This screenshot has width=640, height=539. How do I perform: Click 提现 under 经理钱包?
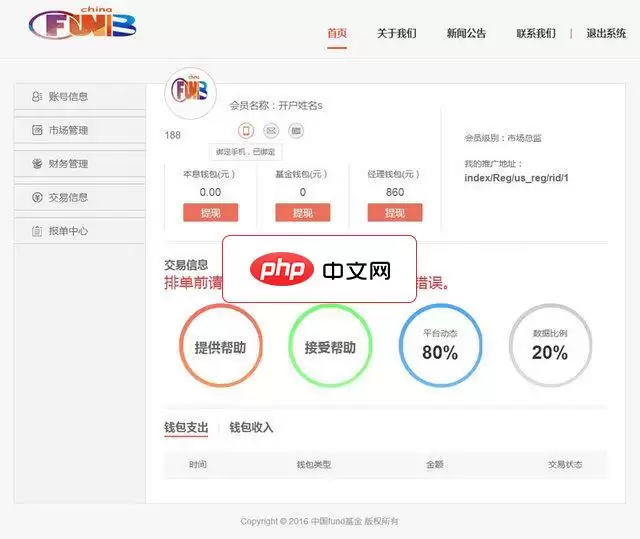coord(395,213)
